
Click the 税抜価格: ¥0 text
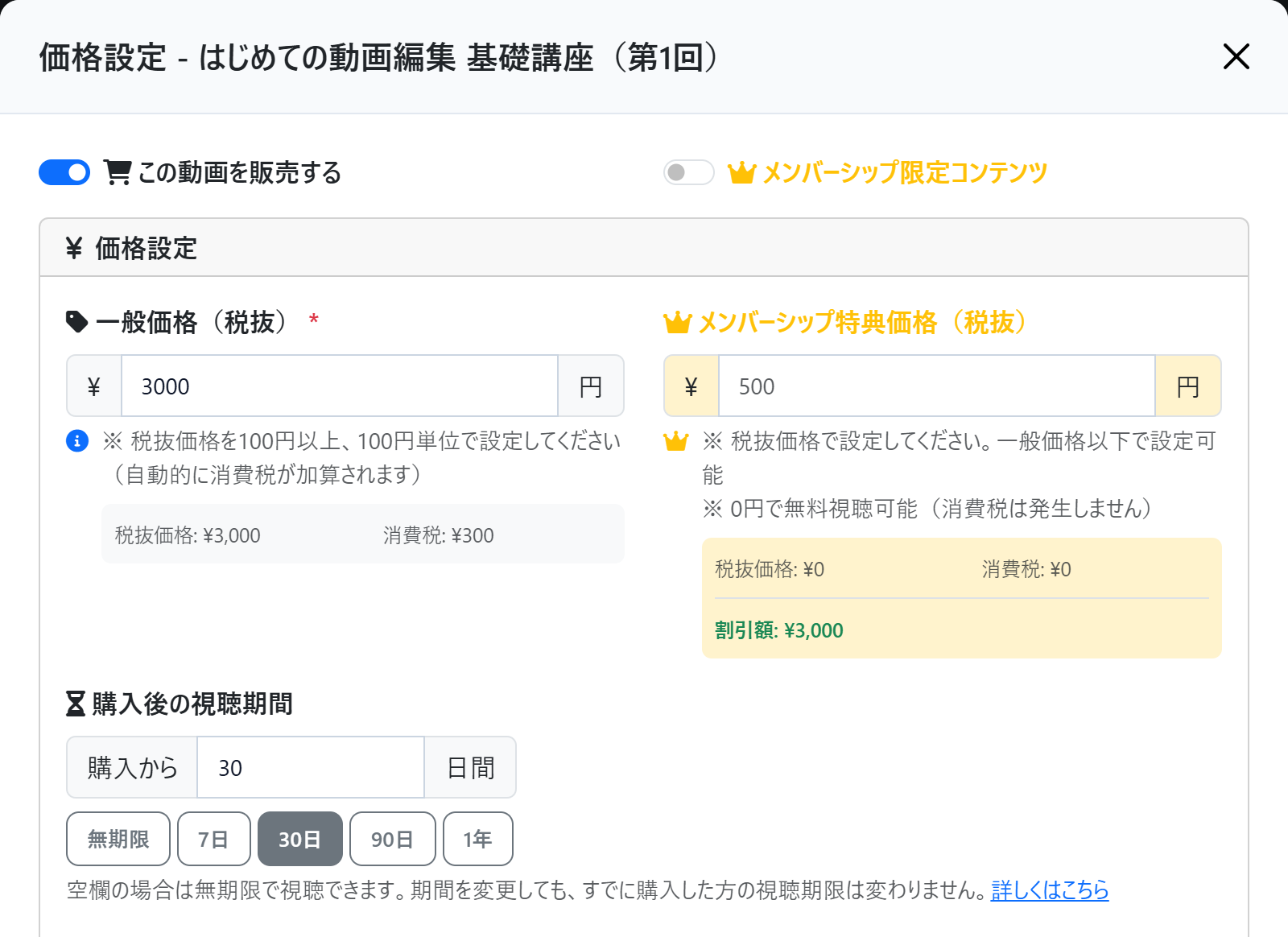point(770,569)
